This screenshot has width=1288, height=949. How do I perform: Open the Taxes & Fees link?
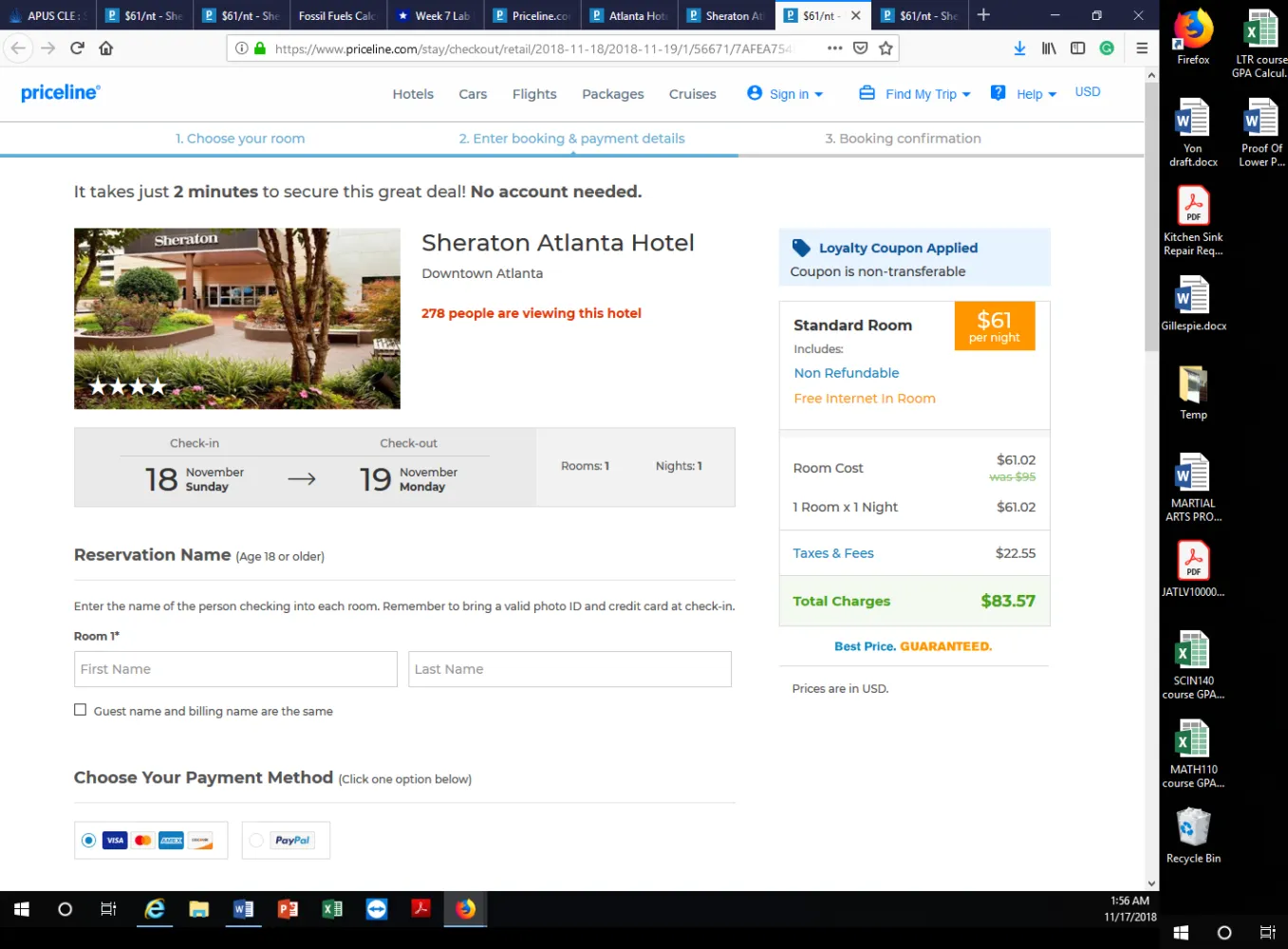coord(833,553)
